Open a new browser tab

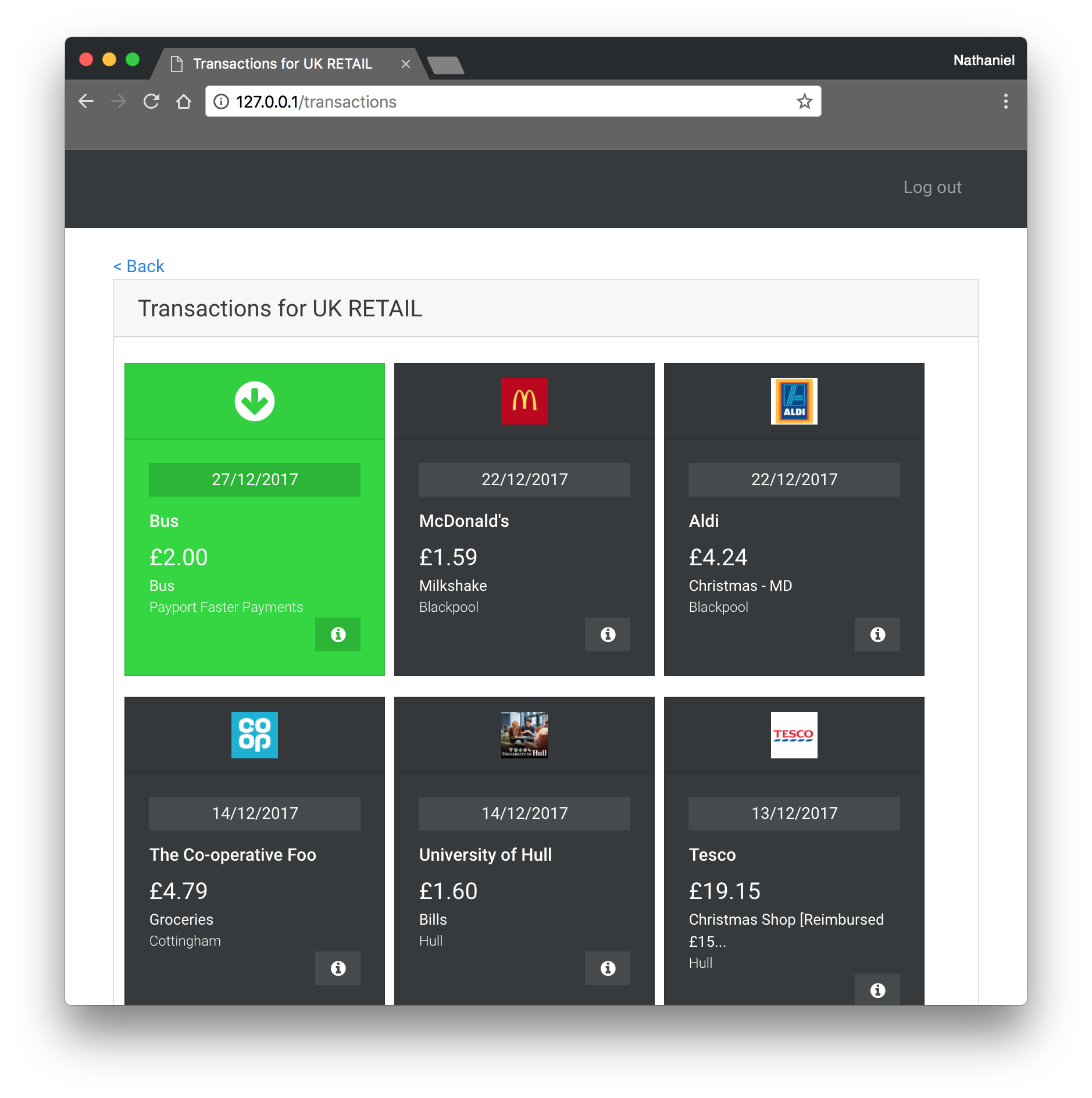pos(445,65)
